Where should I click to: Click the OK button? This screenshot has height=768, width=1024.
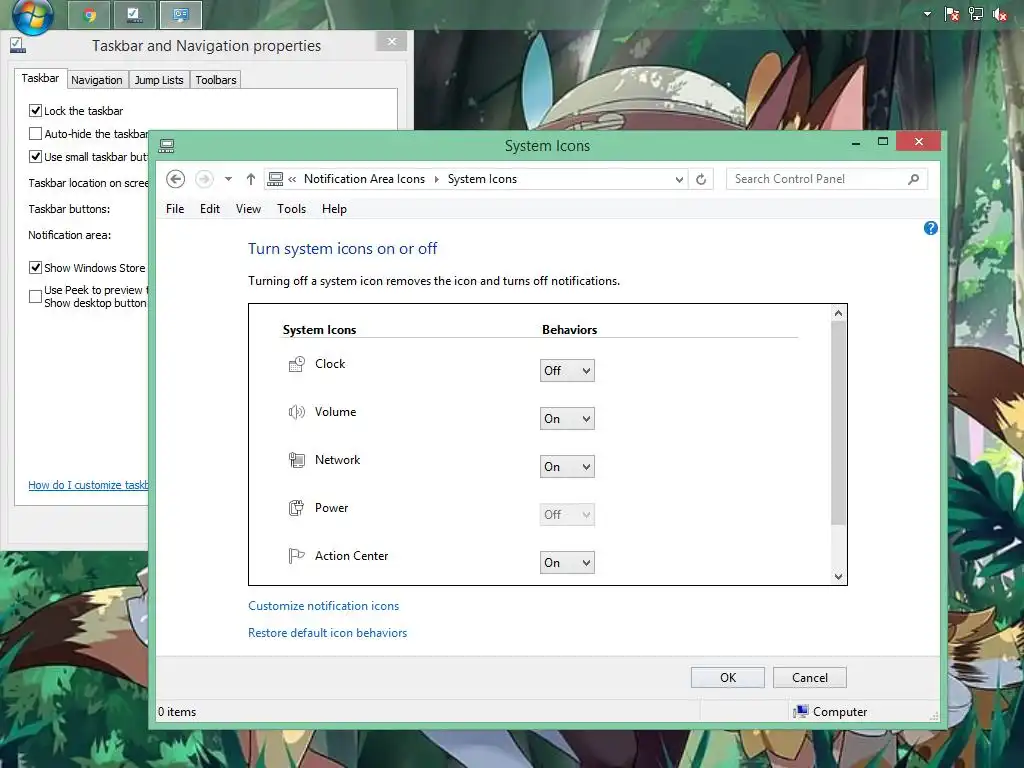[x=728, y=678]
